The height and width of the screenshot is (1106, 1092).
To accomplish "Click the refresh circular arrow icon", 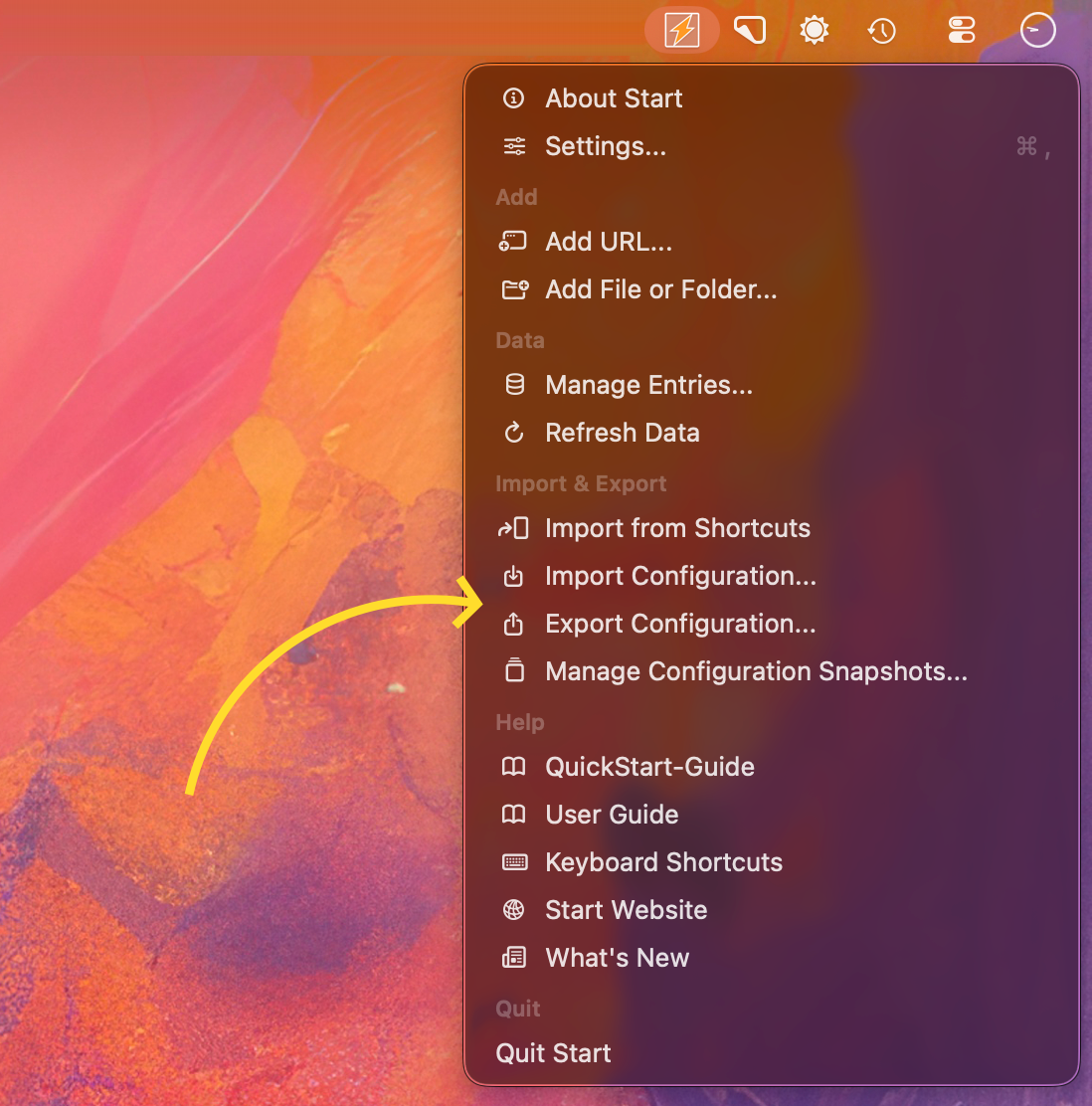I will 514,433.
